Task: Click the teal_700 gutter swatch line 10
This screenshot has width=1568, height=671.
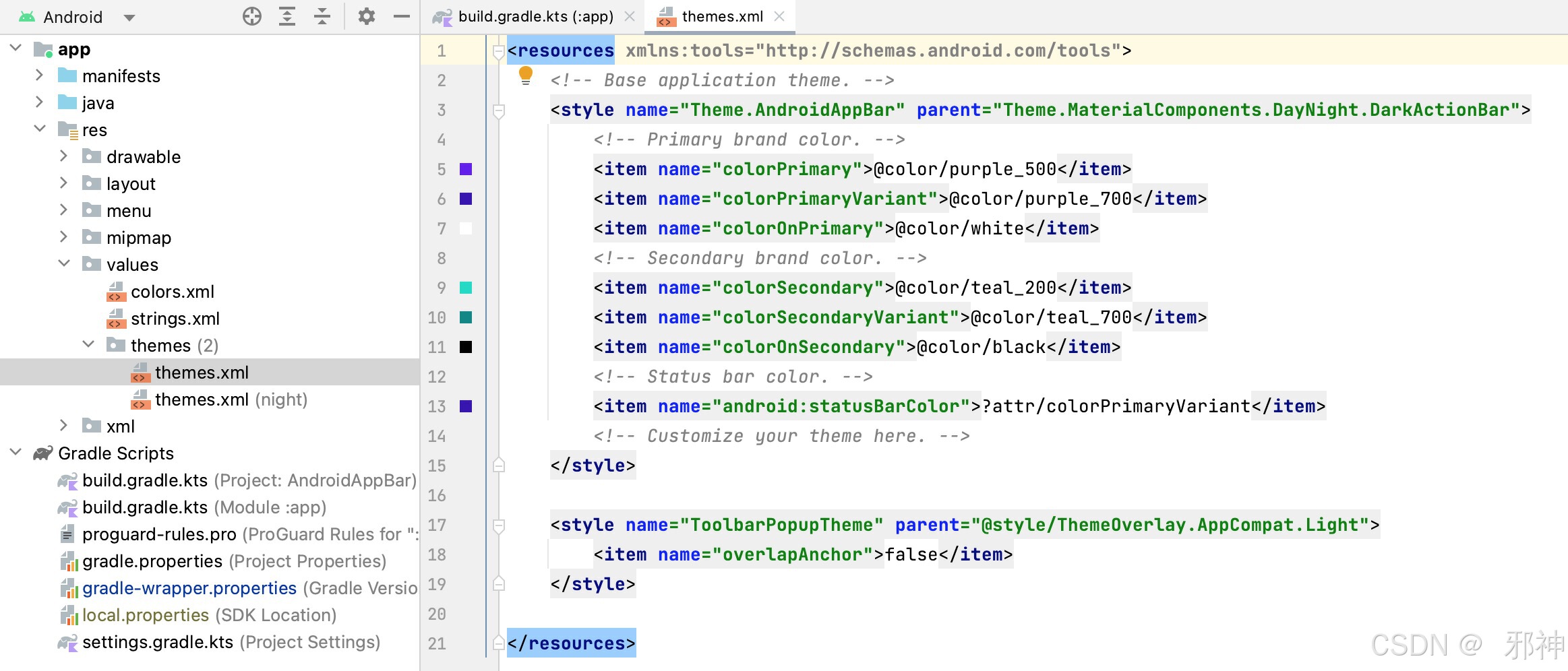Action: coord(466,317)
